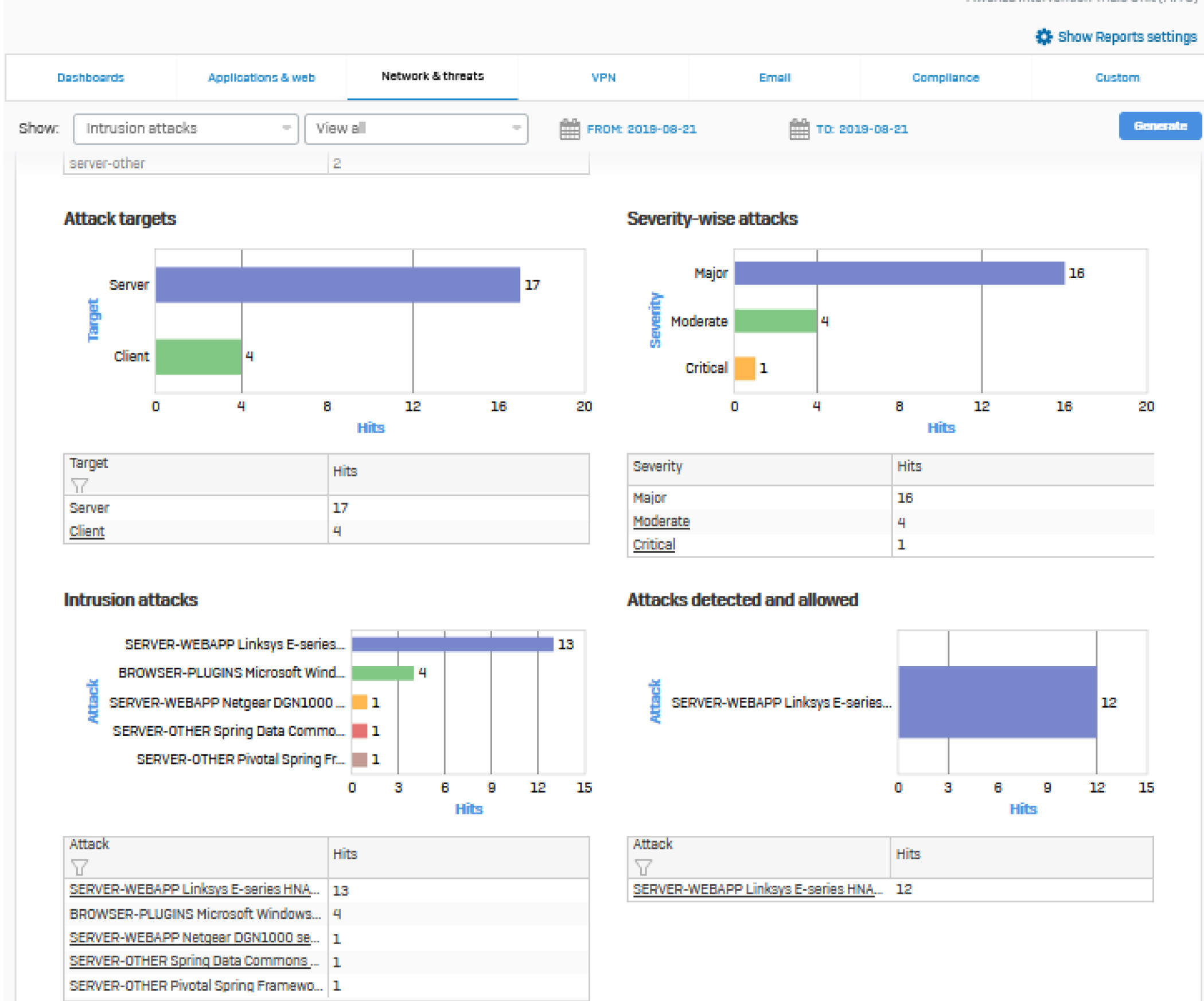Expand the Intrusion attacks dropdown
1204x1001 pixels.
pos(185,128)
